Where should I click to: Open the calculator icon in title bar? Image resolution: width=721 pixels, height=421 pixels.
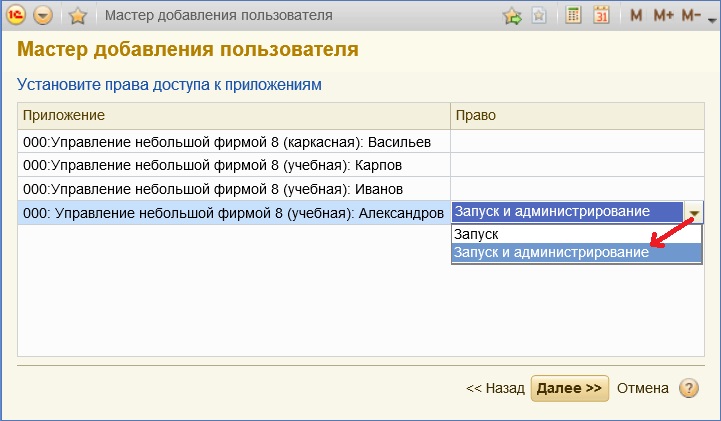574,16
